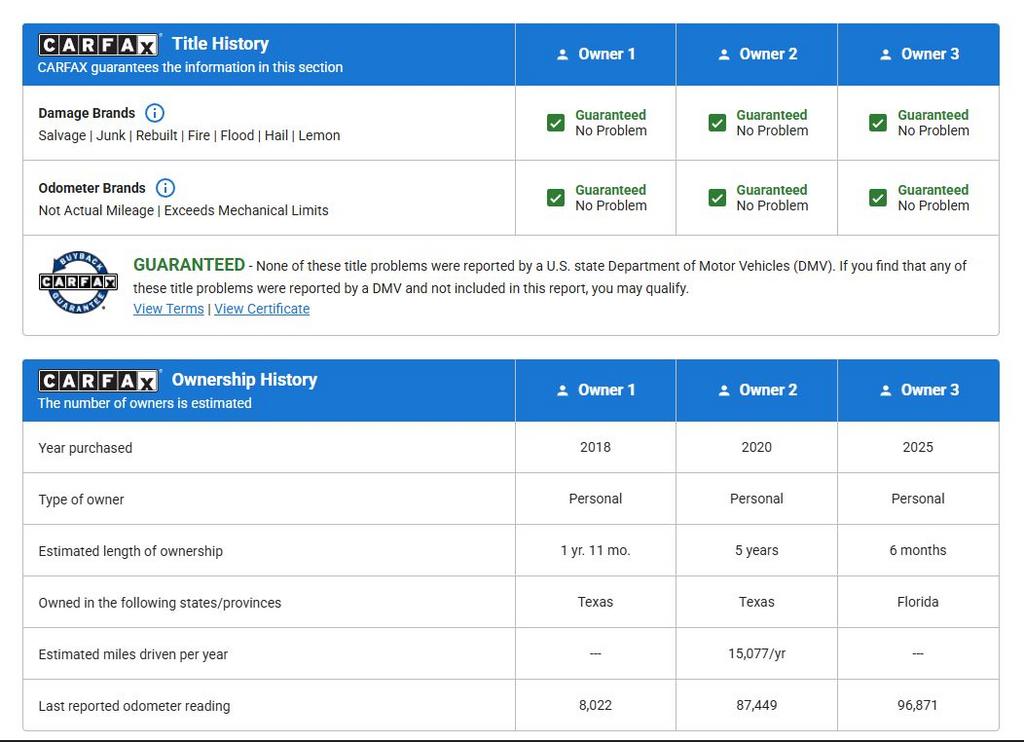Screen dimensions: 1024x742
Task: Select the Owner 2 column header in Title History
Action: tap(757, 54)
